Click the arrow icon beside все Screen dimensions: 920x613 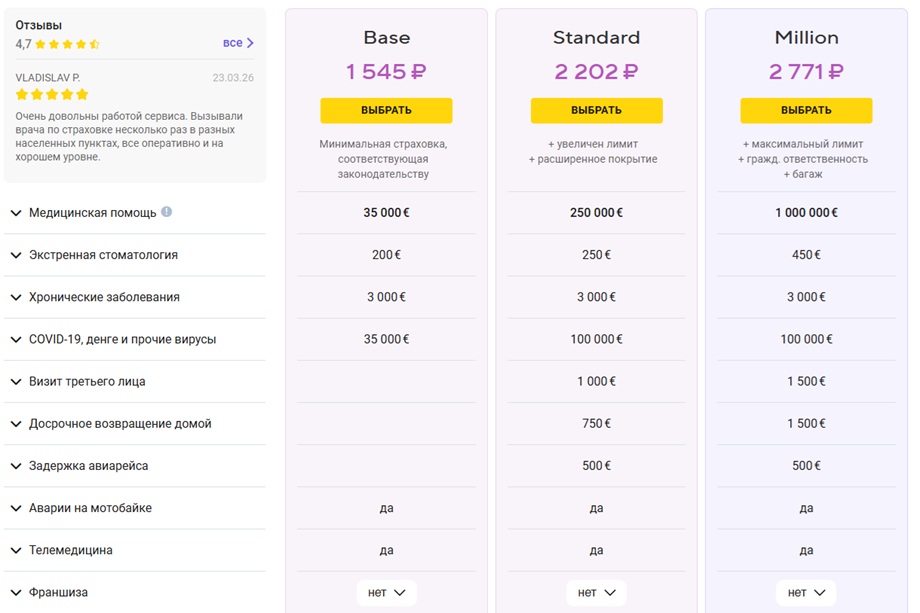[x=250, y=43]
